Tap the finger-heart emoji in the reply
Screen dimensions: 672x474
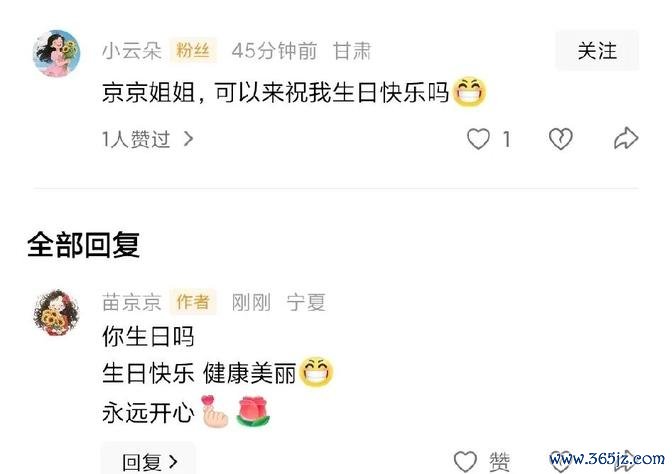214,411
